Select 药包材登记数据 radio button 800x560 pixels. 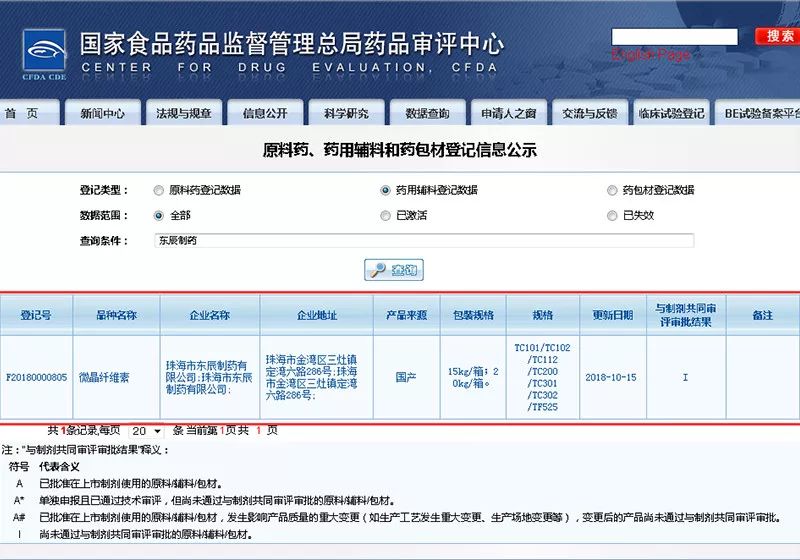(x=612, y=191)
